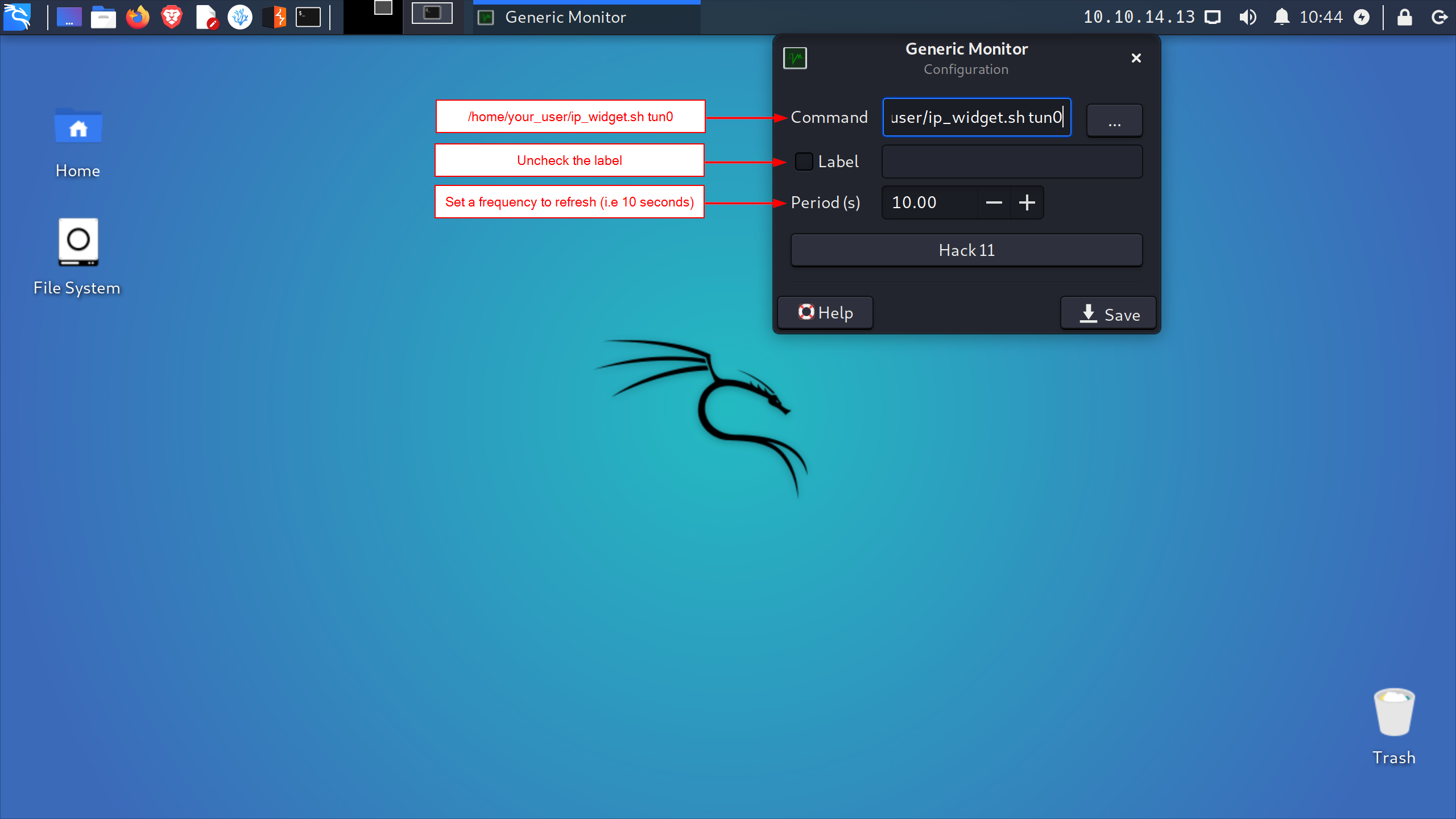
Task: Focus the Command input field
Action: pyautogui.click(x=977, y=117)
